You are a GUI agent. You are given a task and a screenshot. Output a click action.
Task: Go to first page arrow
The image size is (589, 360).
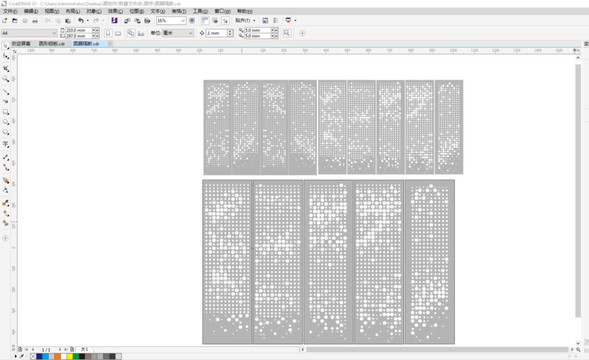click(27, 349)
